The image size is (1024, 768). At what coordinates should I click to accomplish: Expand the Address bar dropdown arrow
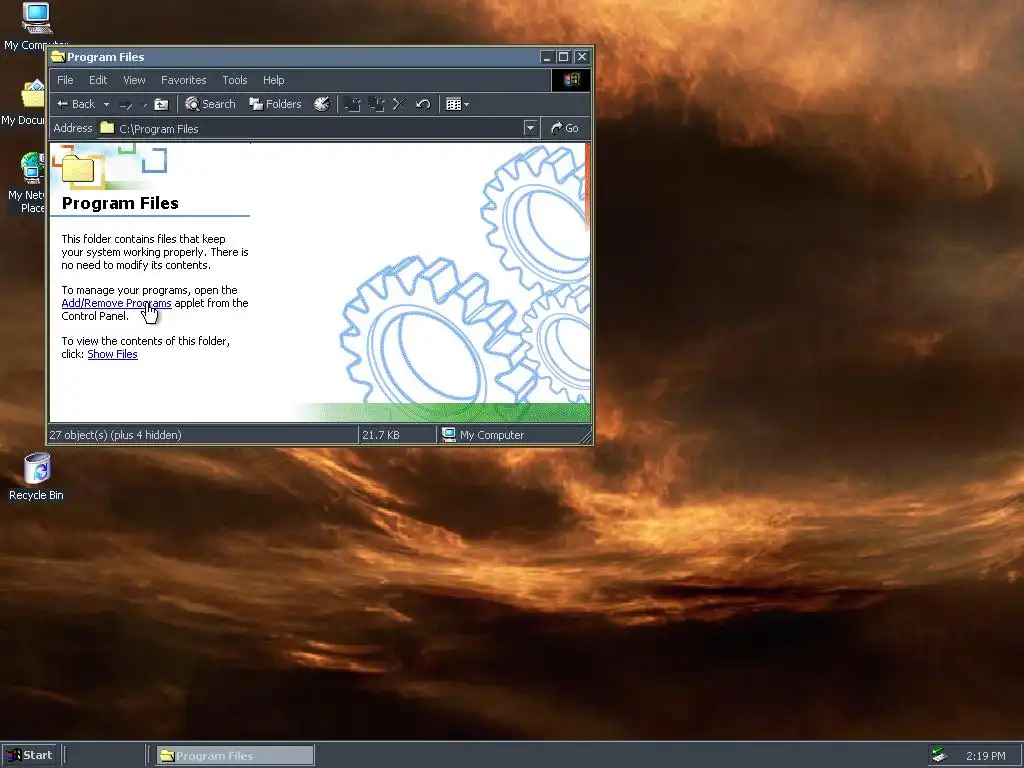coord(530,128)
